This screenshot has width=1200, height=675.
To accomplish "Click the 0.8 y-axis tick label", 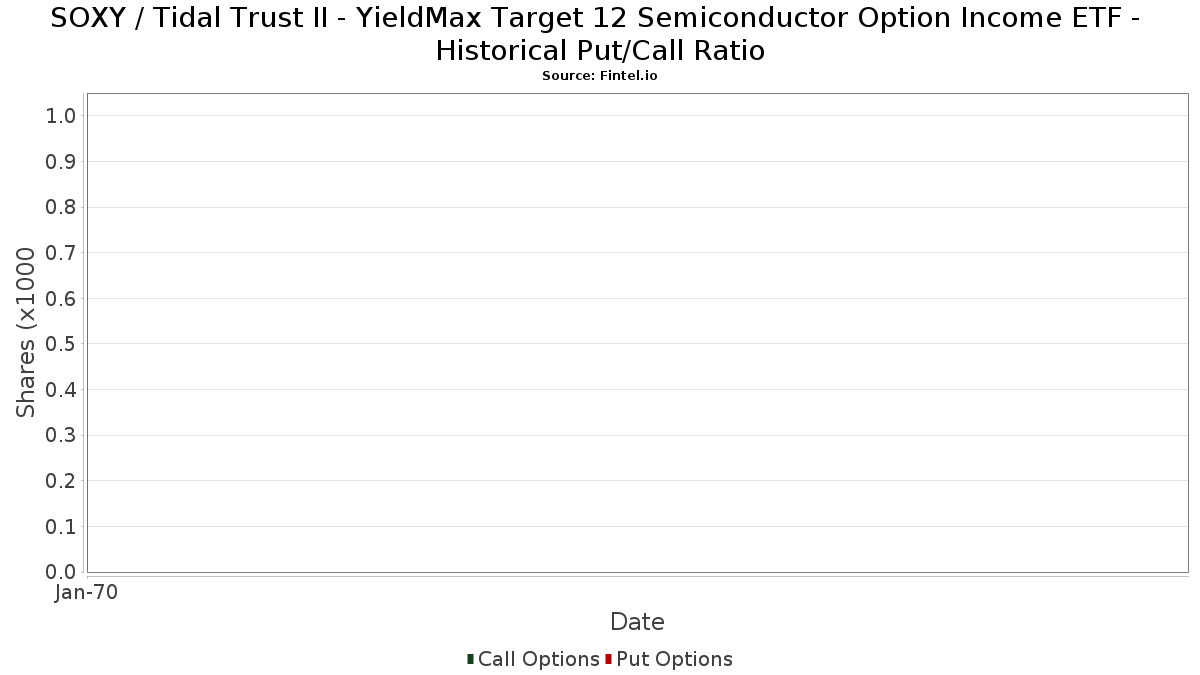I will [61, 207].
